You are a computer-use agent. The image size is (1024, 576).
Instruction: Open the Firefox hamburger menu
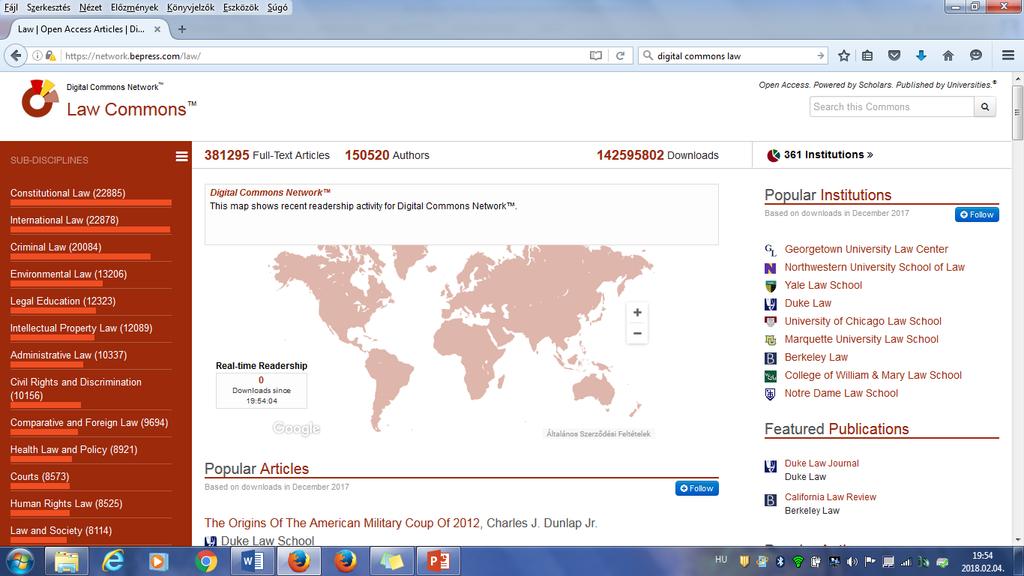tap(1008, 56)
